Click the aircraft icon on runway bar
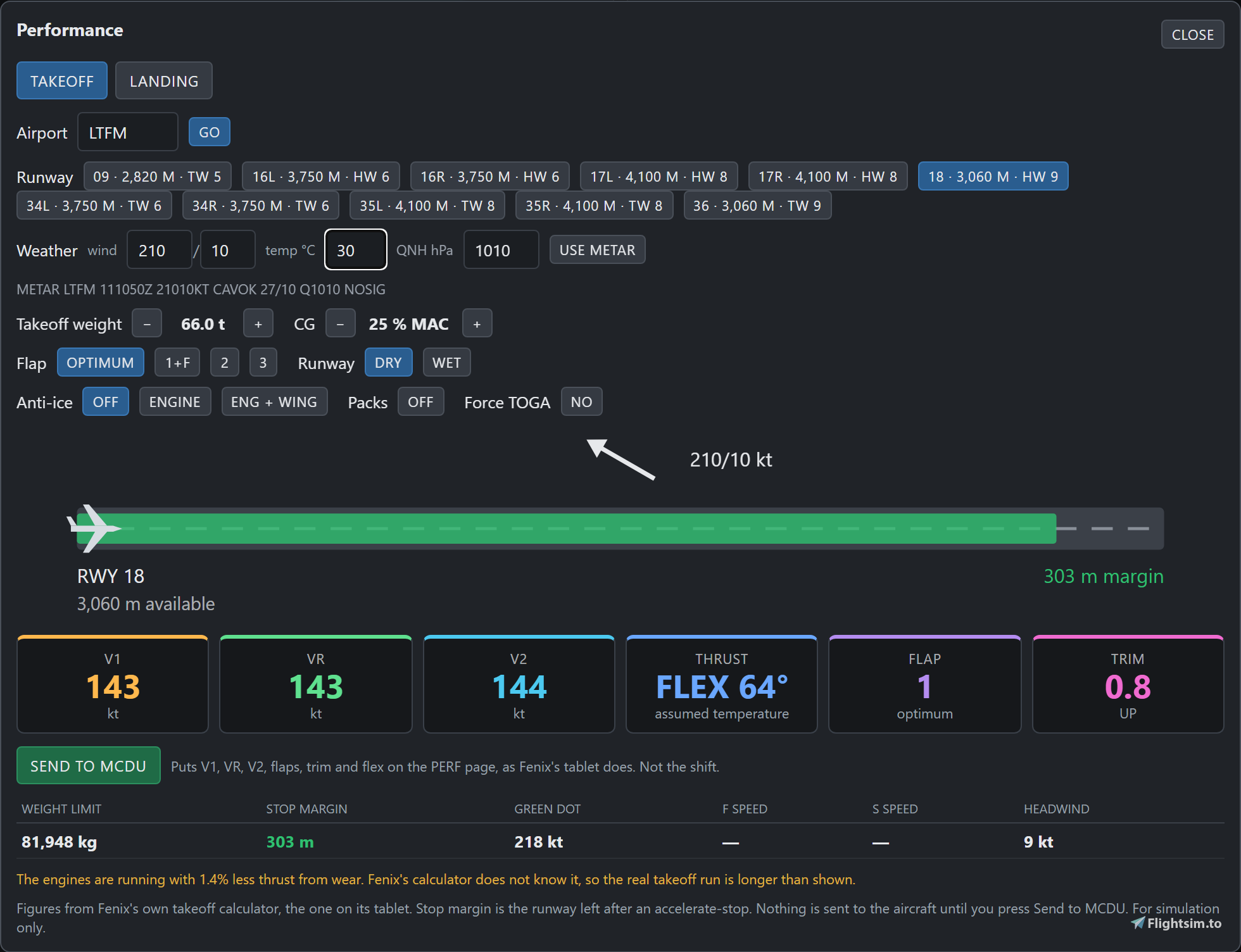 tap(94, 528)
